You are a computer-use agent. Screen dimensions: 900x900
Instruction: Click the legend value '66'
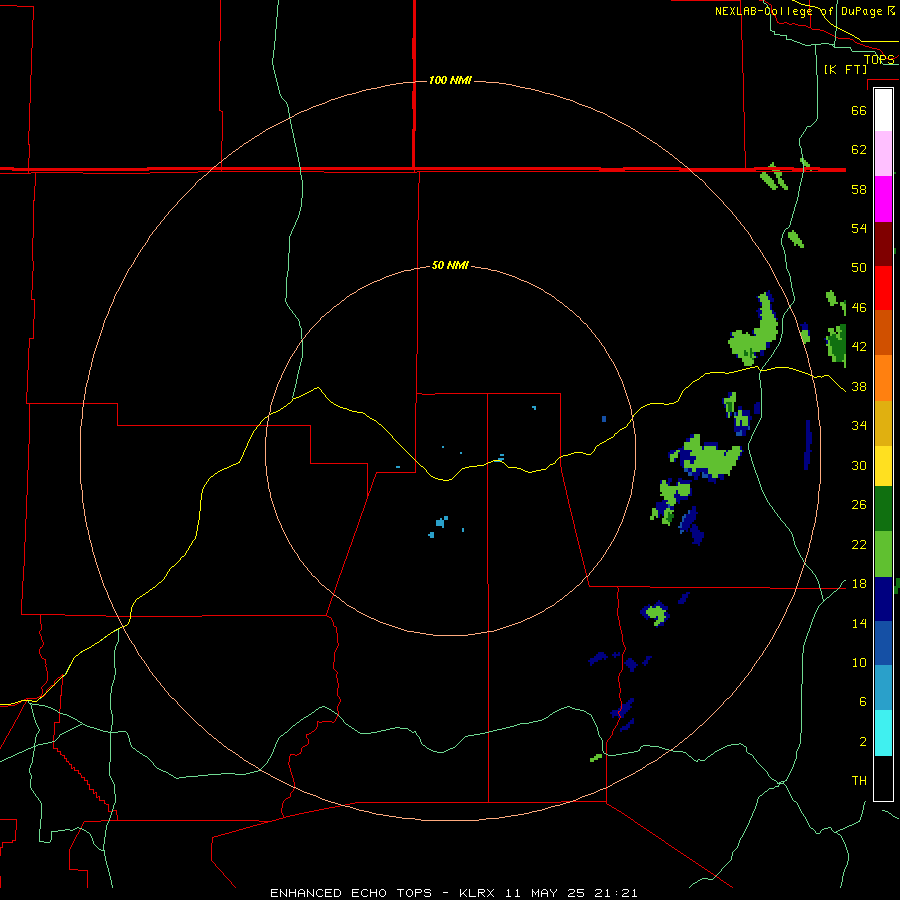point(859,110)
